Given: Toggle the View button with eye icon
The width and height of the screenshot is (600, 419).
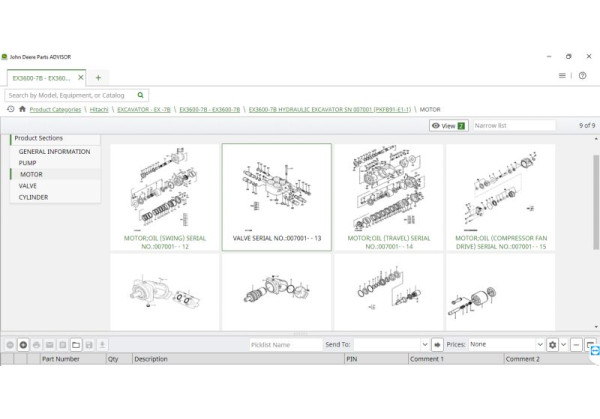Looking at the screenshot, I should click(x=448, y=126).
